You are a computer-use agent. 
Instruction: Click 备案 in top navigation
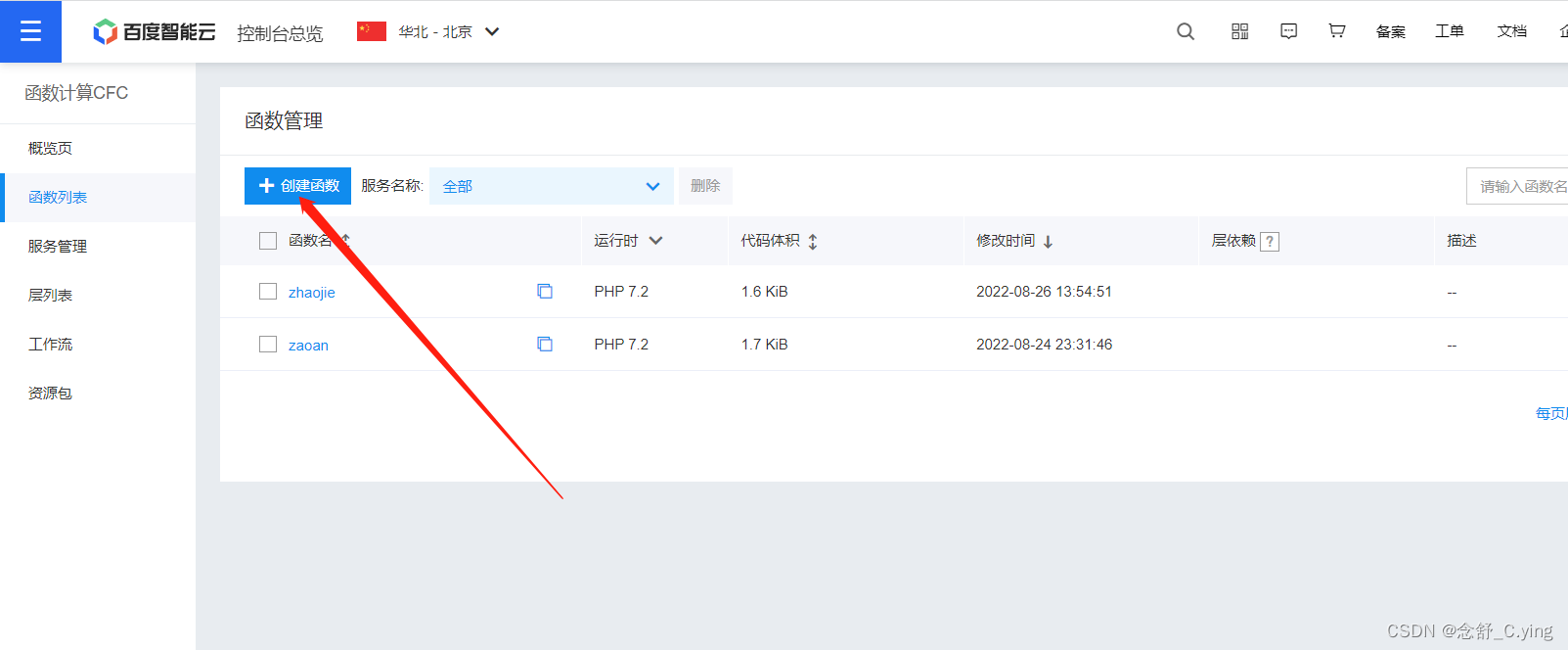[1390, 31]
